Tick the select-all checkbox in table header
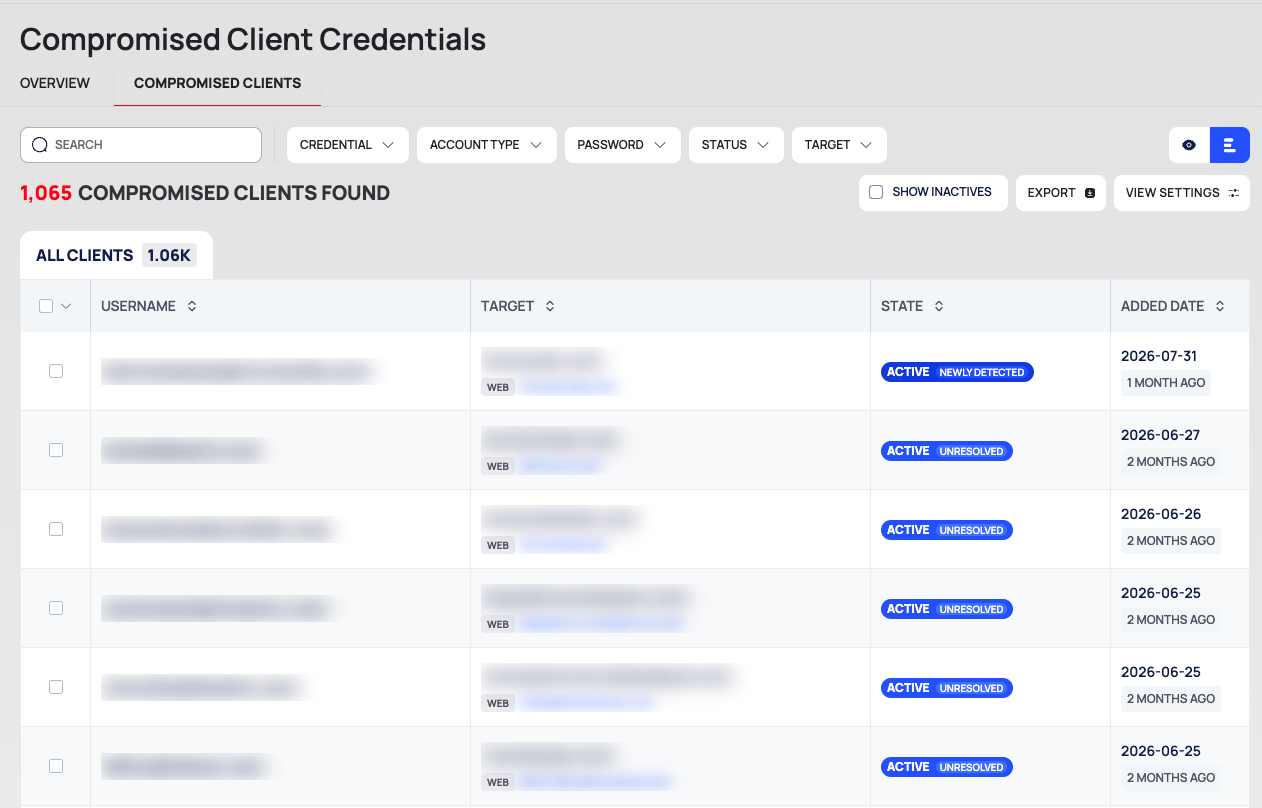 coord(46,306)
